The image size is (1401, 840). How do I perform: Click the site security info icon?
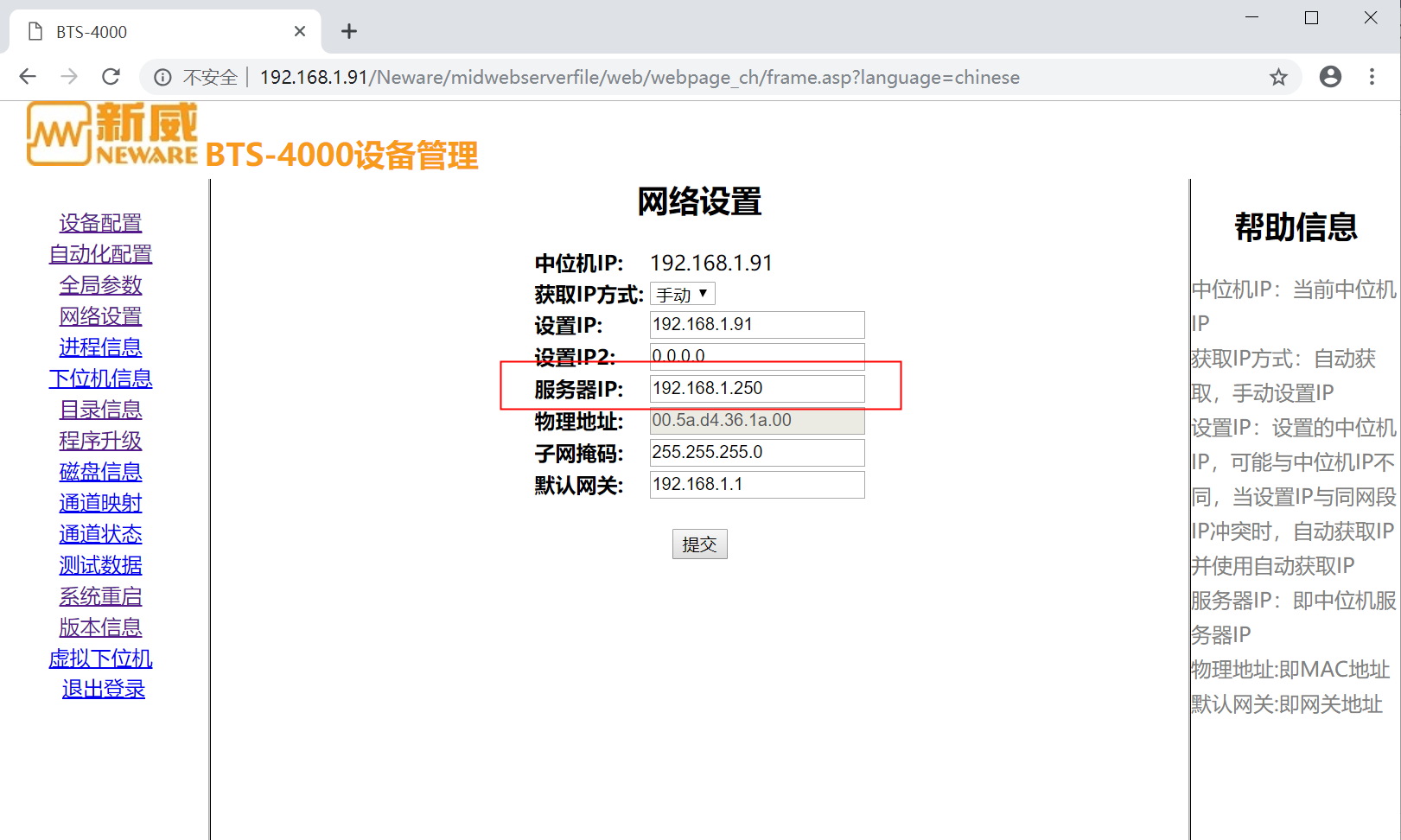162,78
